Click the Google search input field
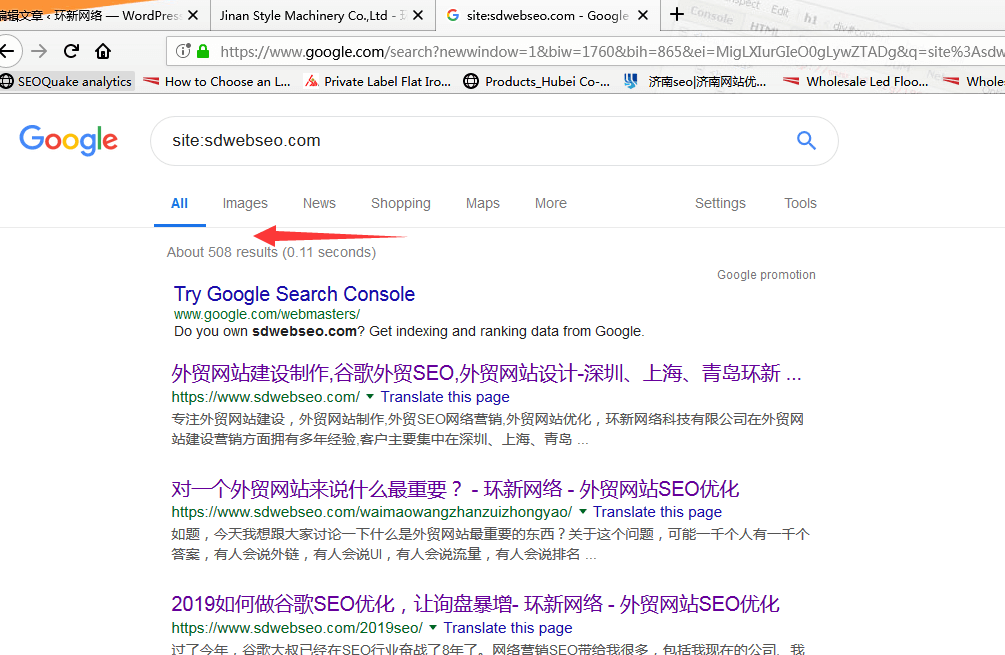This screenshot has width=1005, height=655. click(x=474, y=140)
